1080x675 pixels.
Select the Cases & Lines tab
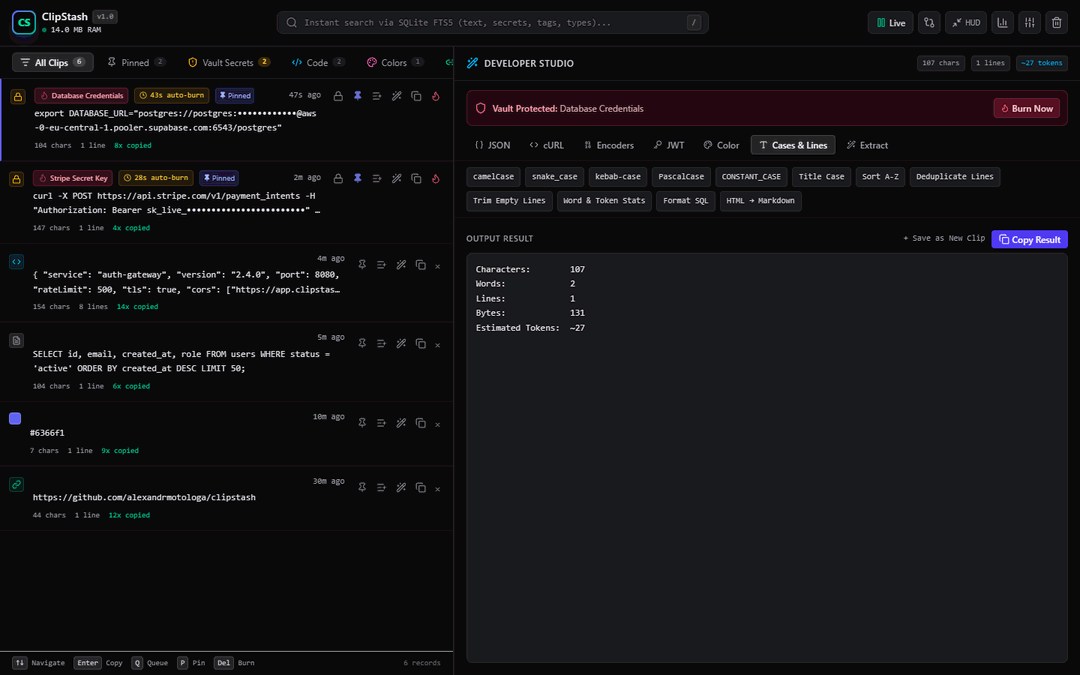pos(793,145)
